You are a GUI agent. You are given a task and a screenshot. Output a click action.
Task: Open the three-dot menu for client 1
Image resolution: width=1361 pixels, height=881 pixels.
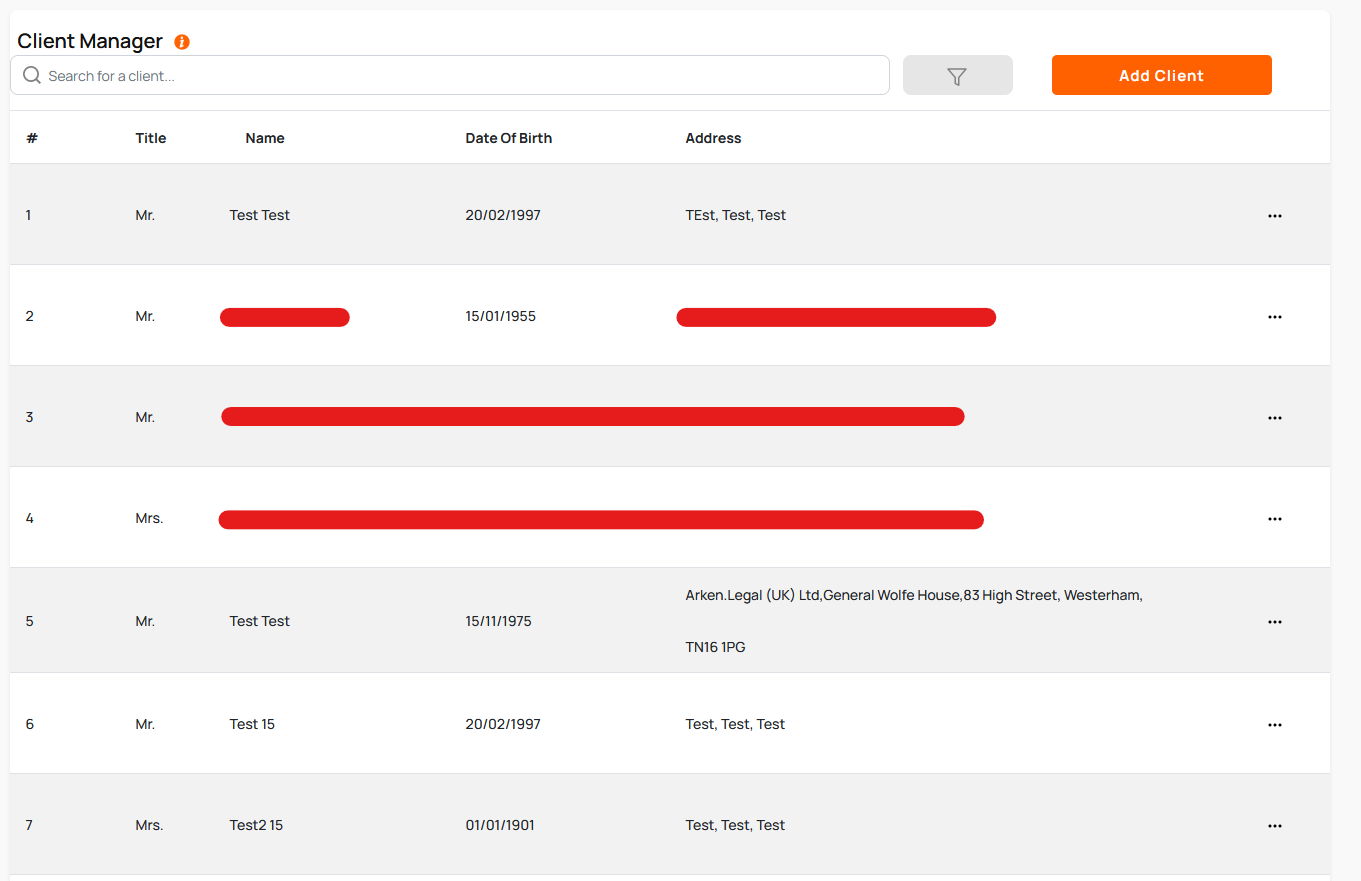click(x=1274, y=216)
